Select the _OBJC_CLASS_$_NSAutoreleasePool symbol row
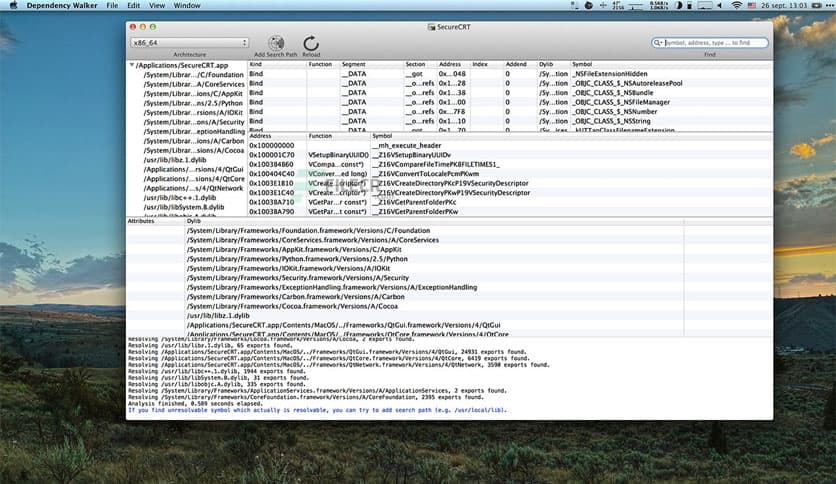Screen dimensions: 836x484 (x=510, y=83)
